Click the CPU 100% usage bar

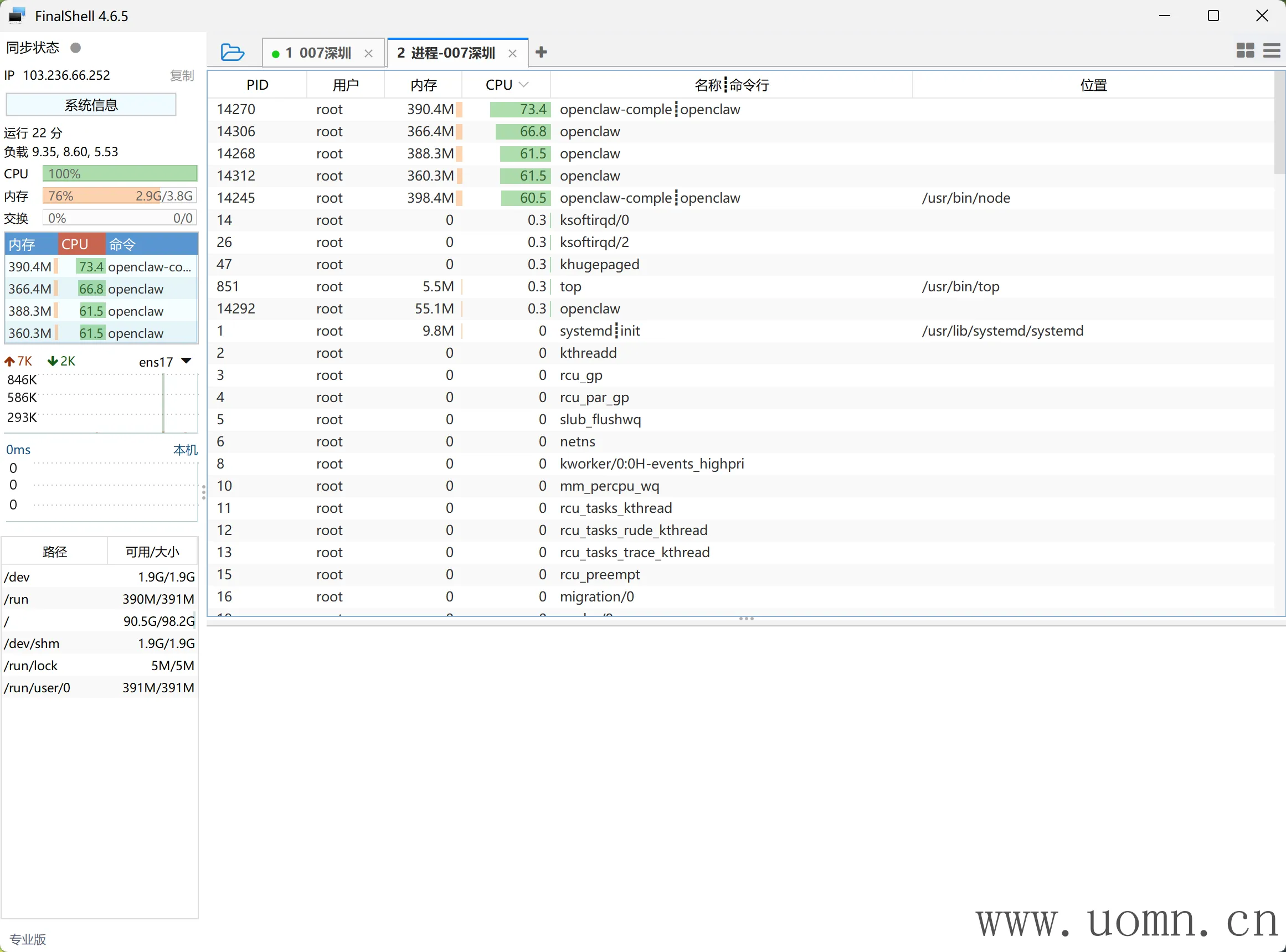pyautogui.click(x=120, y=173)
